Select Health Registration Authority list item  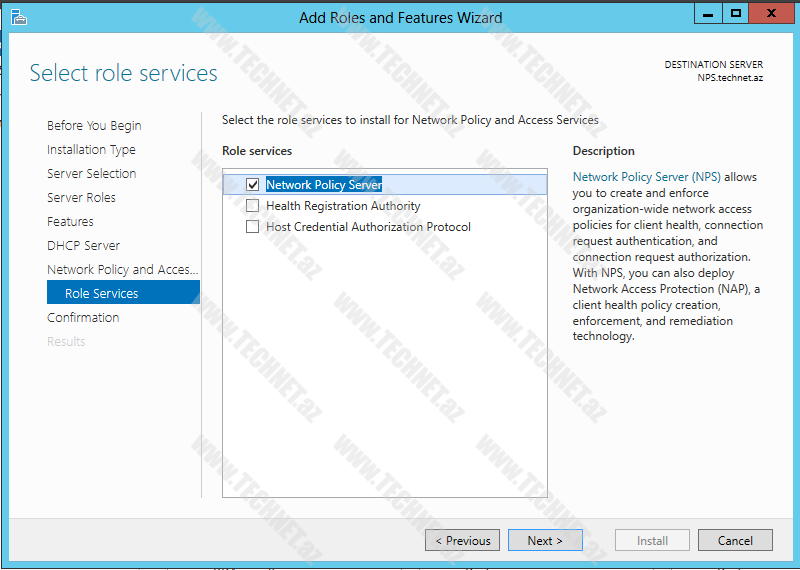pyautogui.click(x=343, y=206)
